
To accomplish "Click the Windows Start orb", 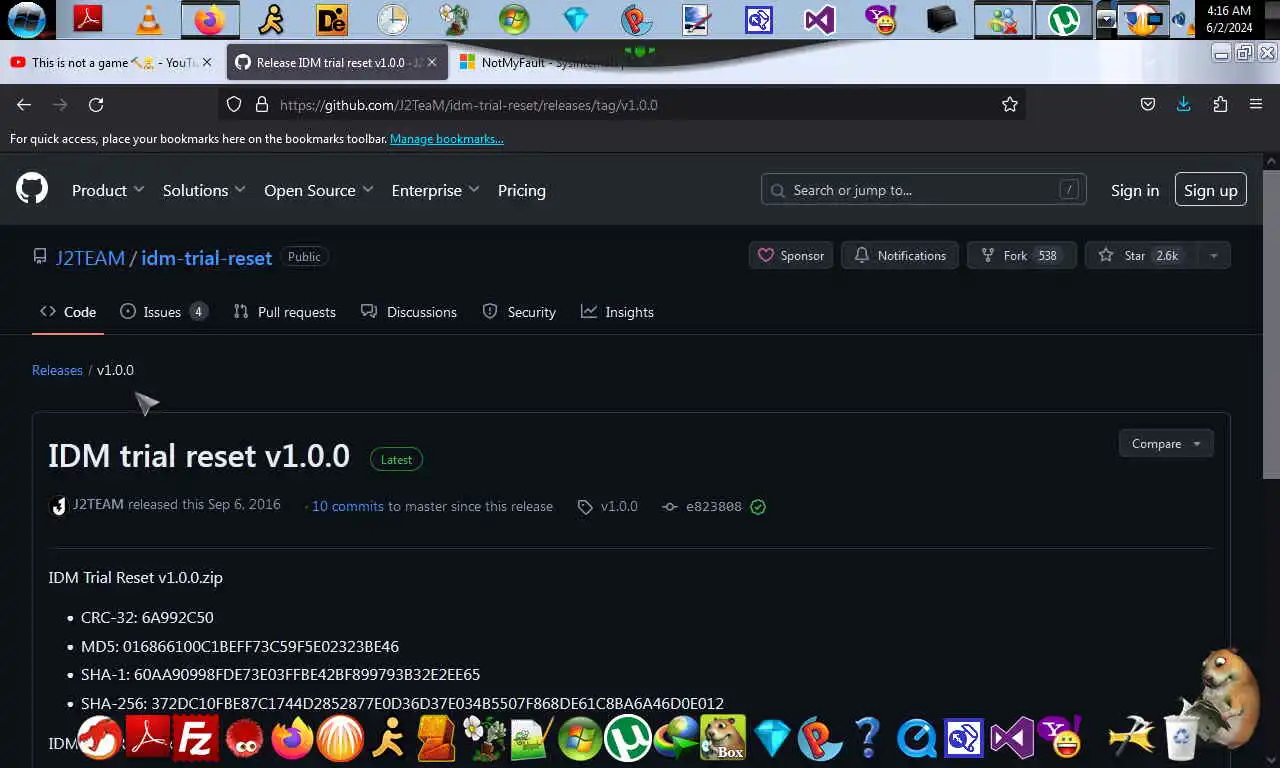I will coord(27,19).
